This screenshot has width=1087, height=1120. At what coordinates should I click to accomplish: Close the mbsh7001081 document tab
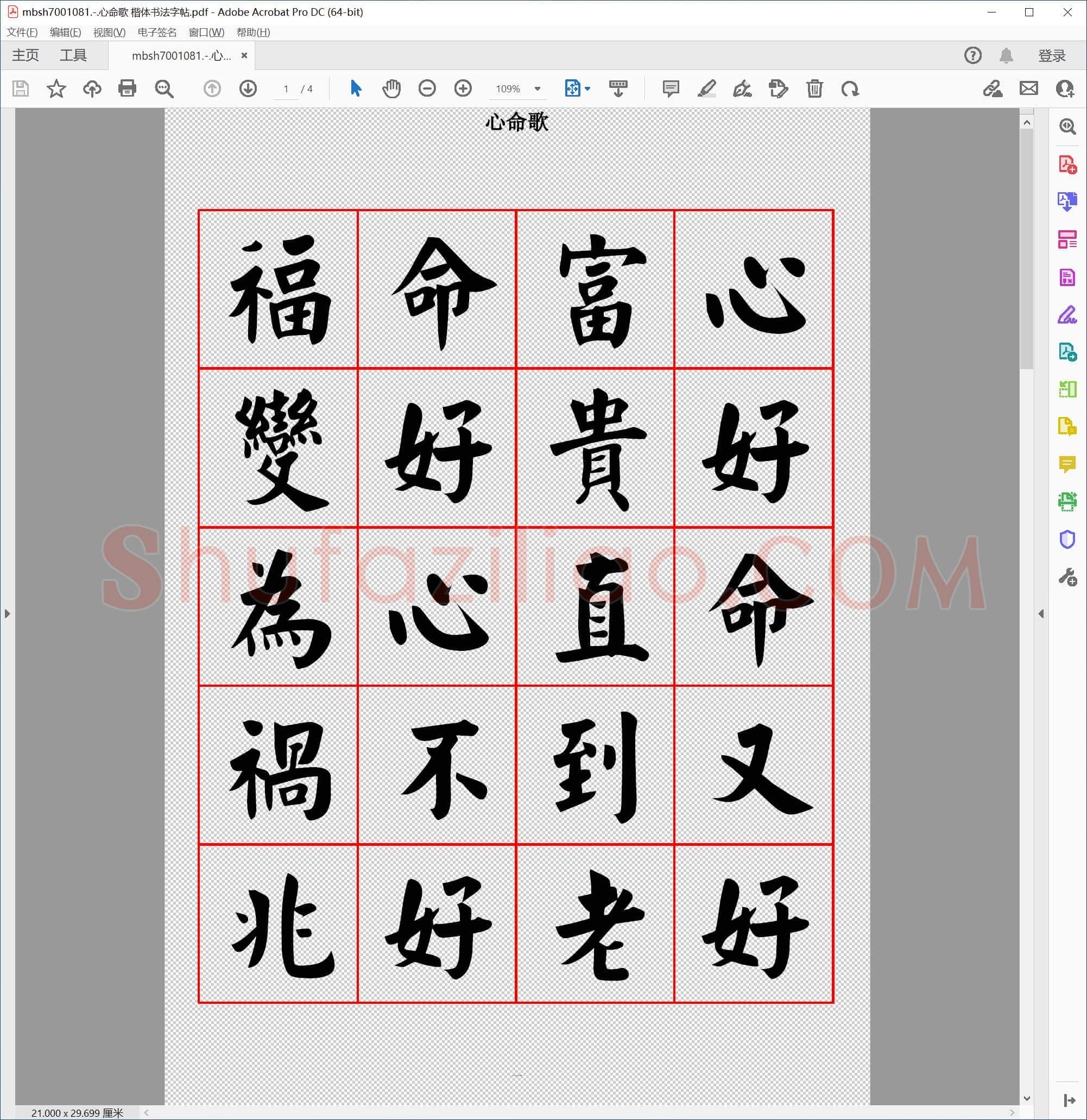[244, 55]
